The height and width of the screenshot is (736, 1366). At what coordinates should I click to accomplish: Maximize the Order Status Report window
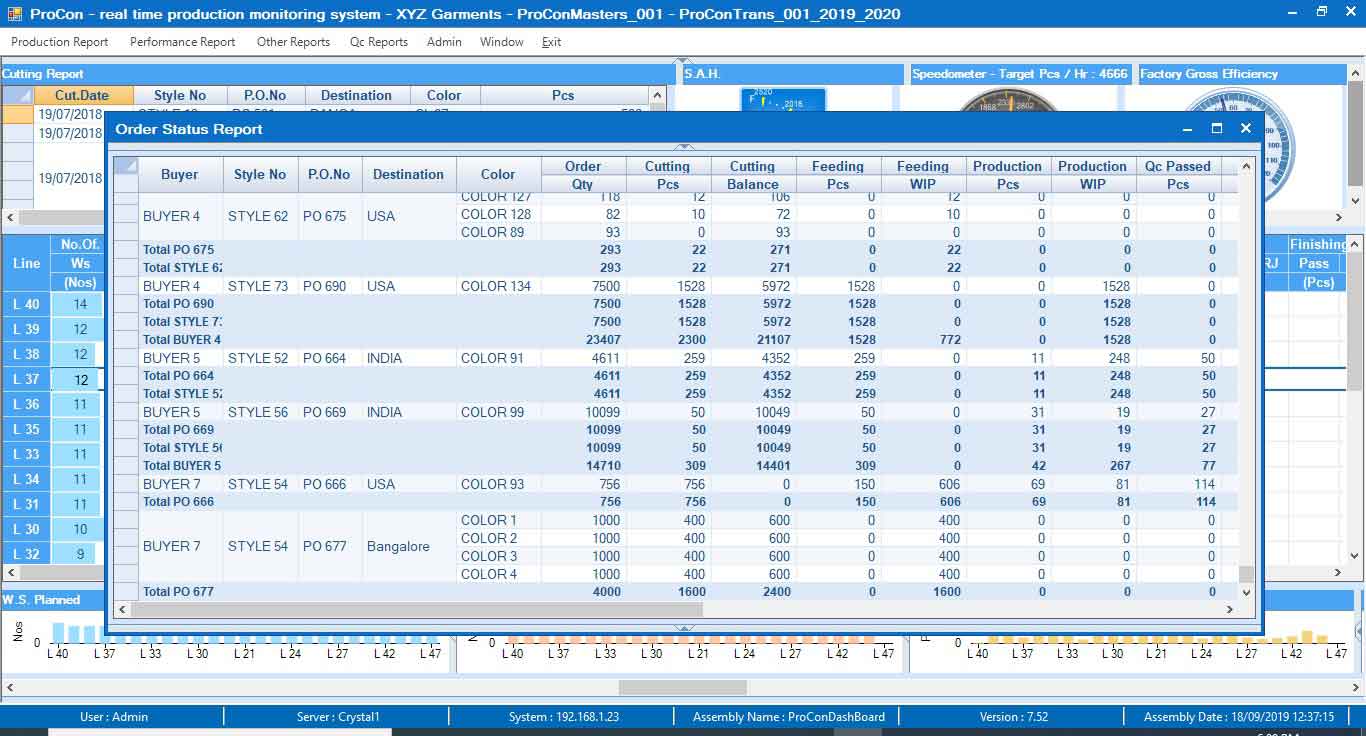1216,129
